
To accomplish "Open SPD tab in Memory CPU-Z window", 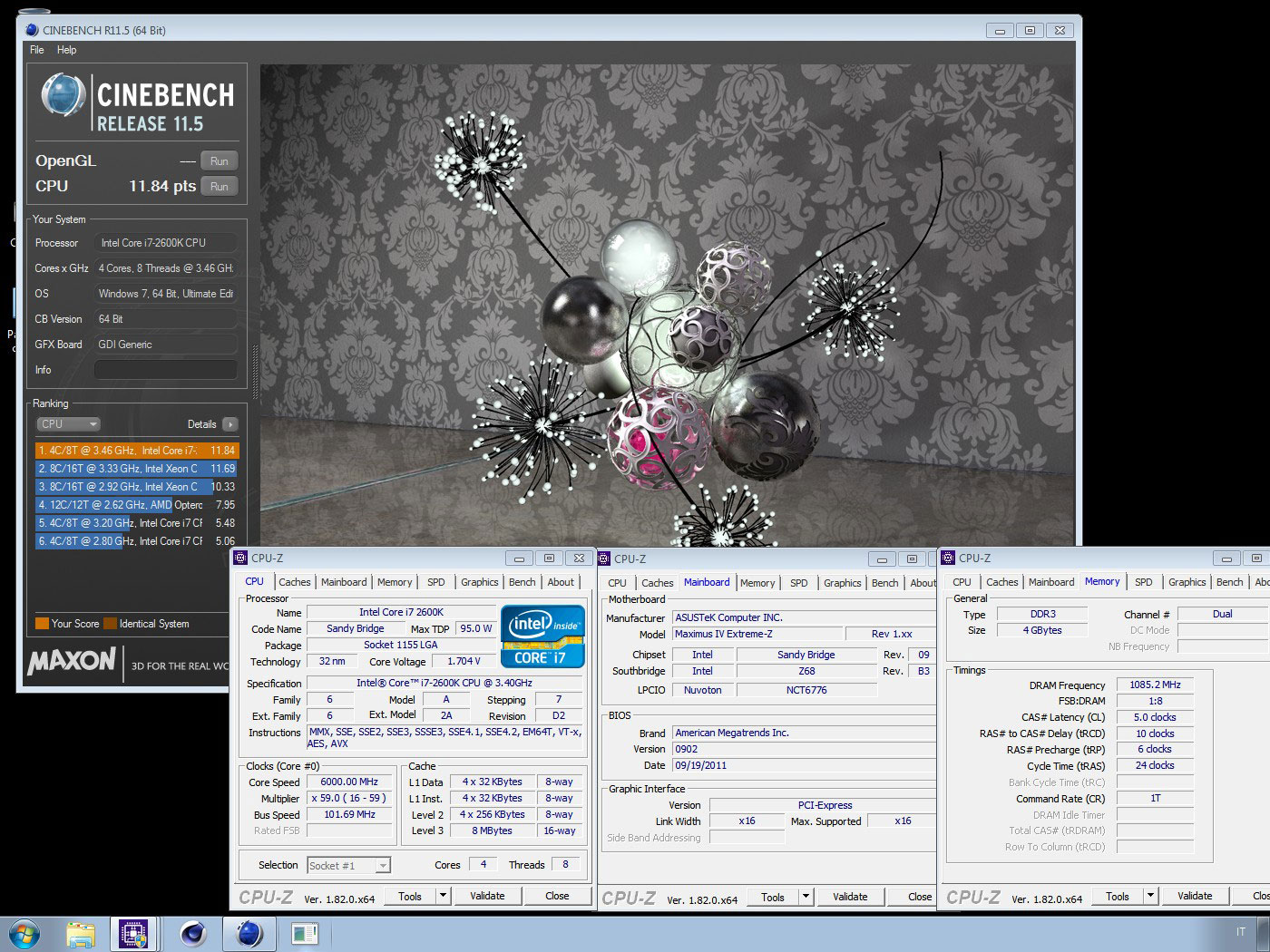I will tap(1144, 582).
